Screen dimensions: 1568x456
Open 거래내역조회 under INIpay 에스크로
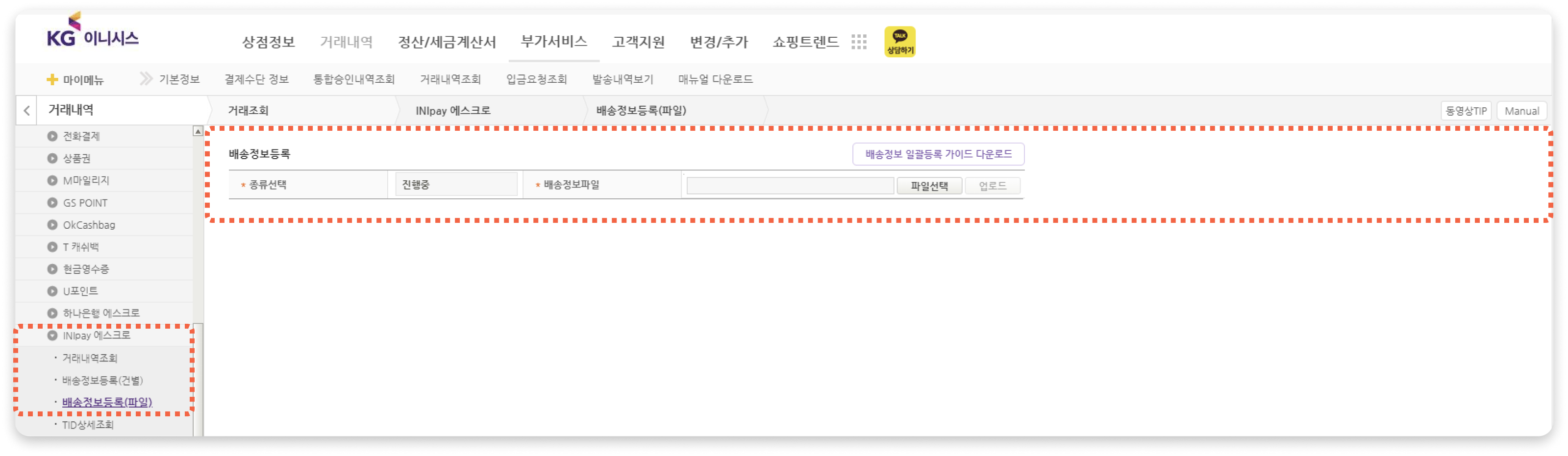point(90,358)
